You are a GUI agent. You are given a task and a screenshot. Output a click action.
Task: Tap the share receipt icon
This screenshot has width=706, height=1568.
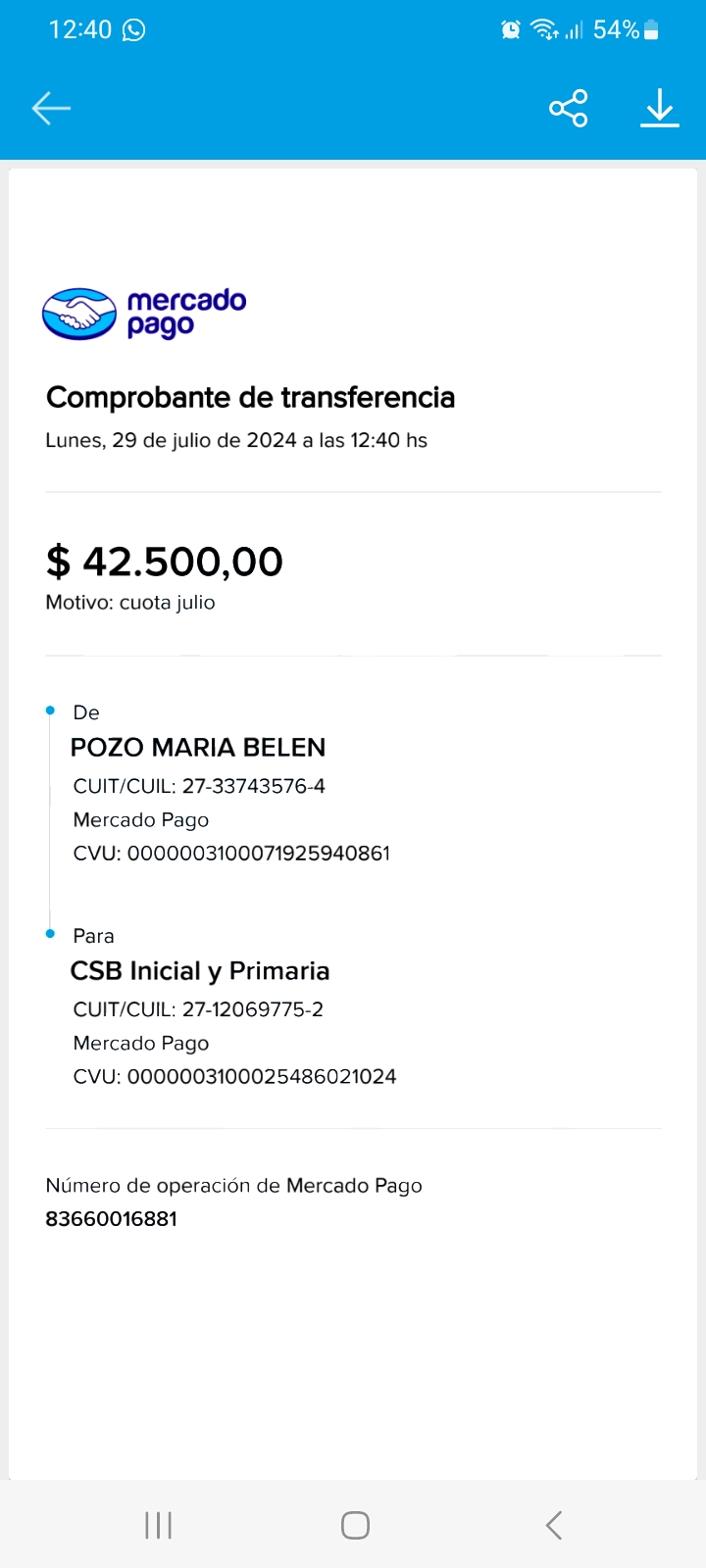point(569,108)
